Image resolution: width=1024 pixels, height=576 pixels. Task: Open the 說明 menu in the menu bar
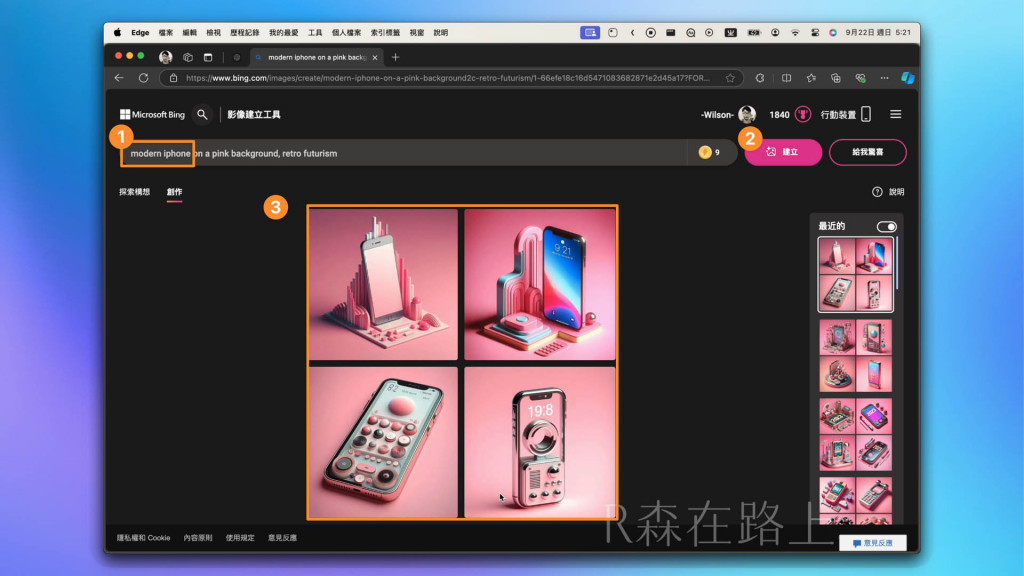[x=441, y=32]
